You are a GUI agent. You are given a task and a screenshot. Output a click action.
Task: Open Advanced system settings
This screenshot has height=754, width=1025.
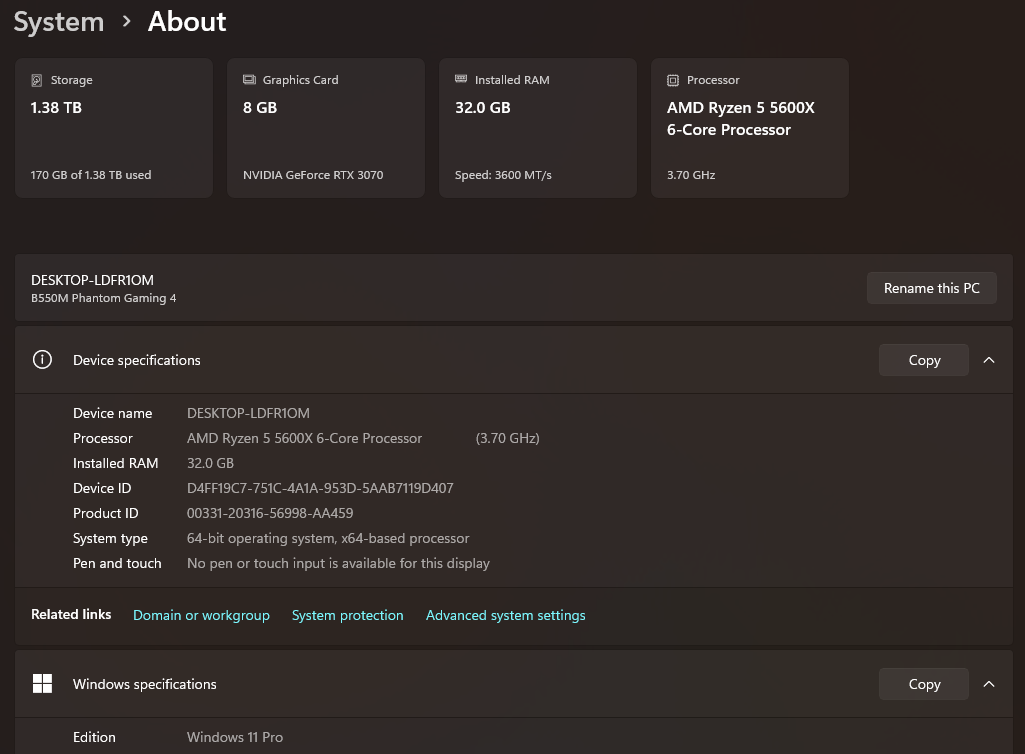coord(505,615)
